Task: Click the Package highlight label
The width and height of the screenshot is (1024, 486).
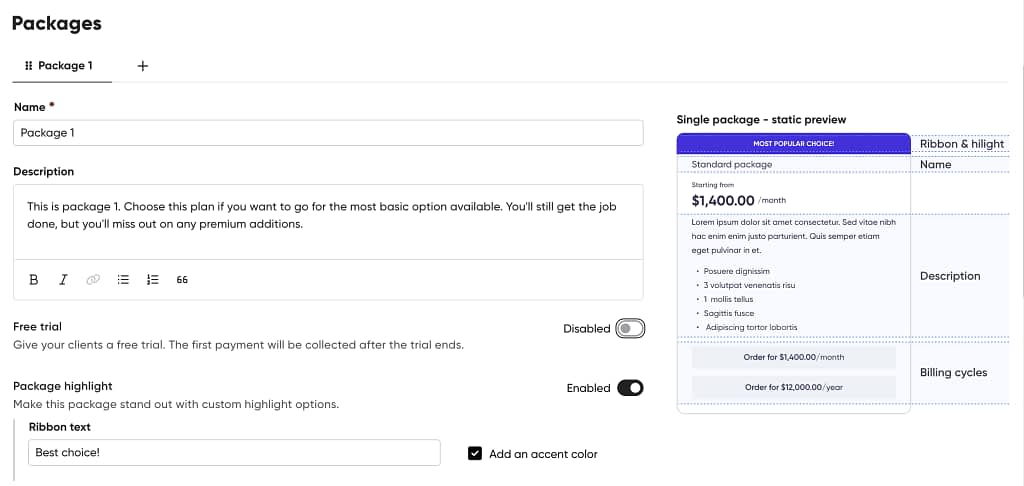Action: pyautogui.click(x=63, y=386)
